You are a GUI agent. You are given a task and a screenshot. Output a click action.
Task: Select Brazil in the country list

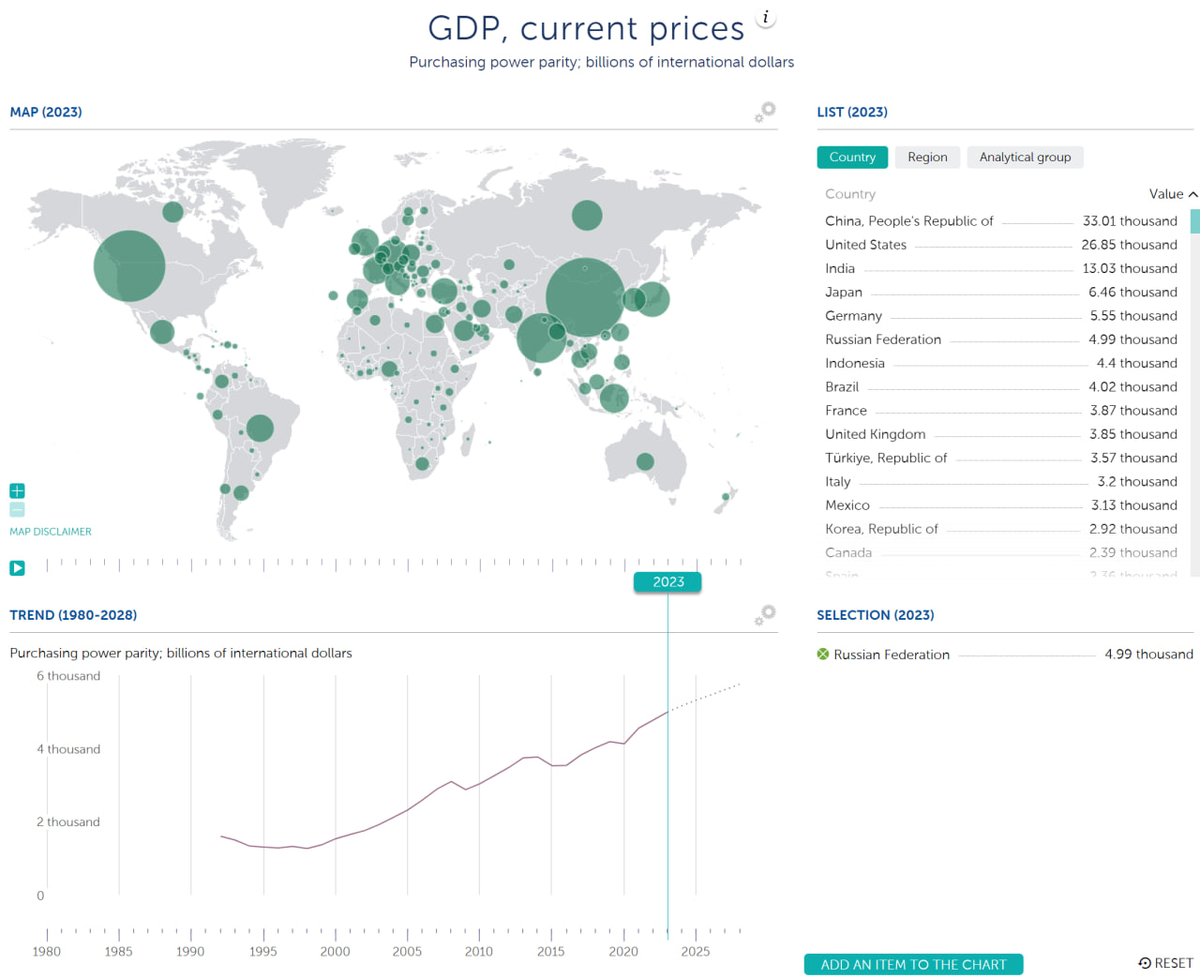[842, 387]
